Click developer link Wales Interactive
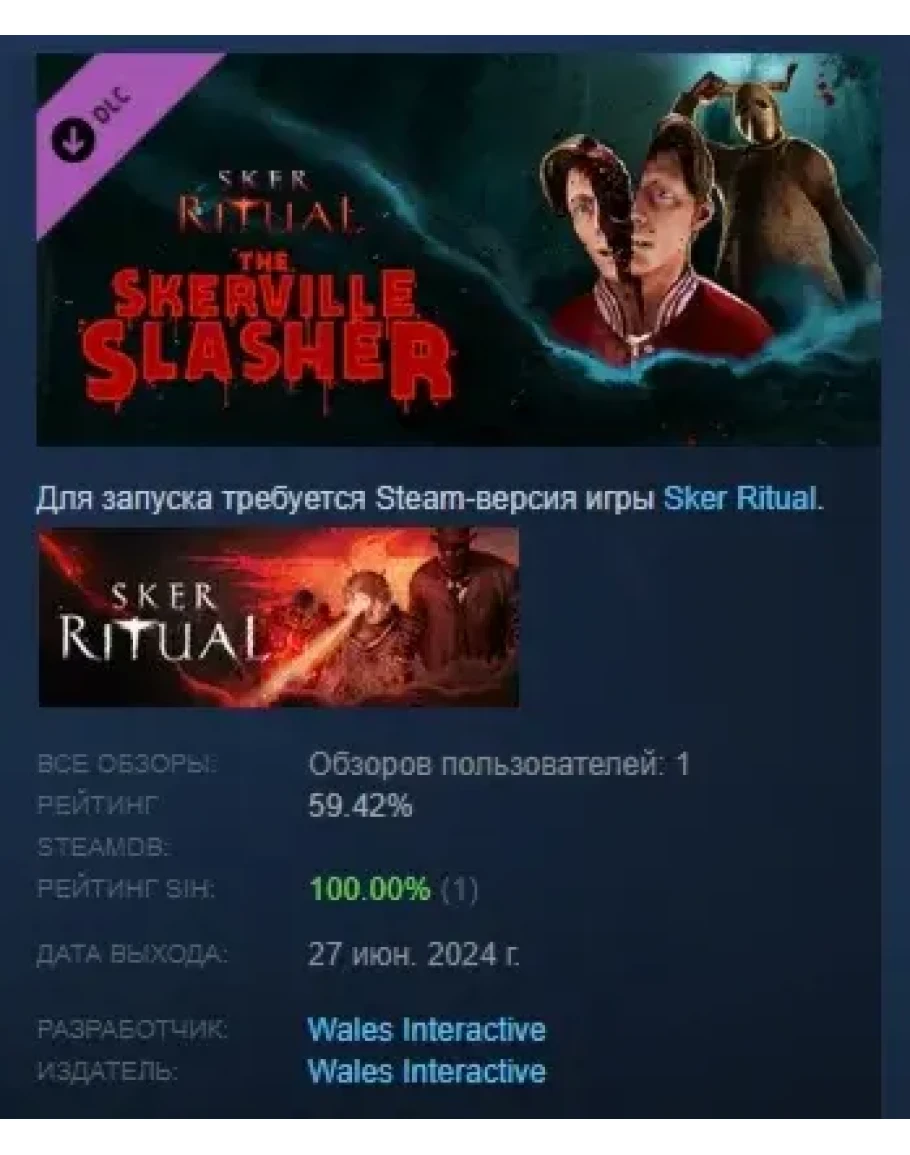 pos(426,1029)
